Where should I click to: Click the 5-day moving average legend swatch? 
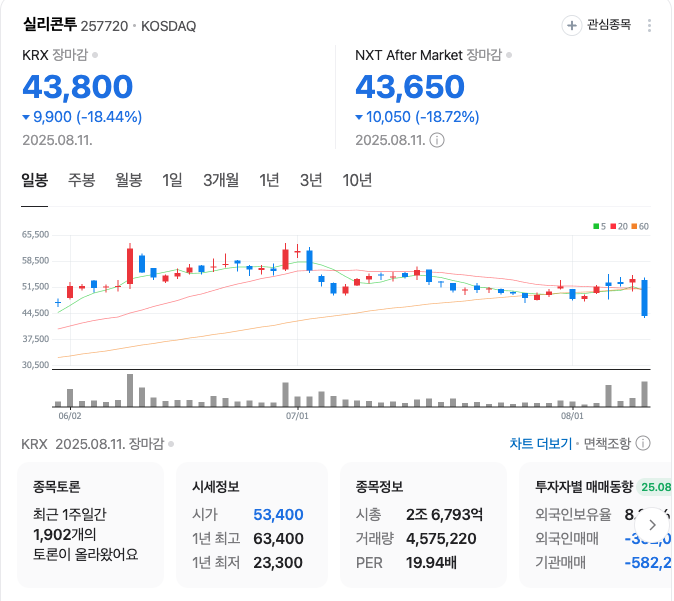(x=596, y=227)
